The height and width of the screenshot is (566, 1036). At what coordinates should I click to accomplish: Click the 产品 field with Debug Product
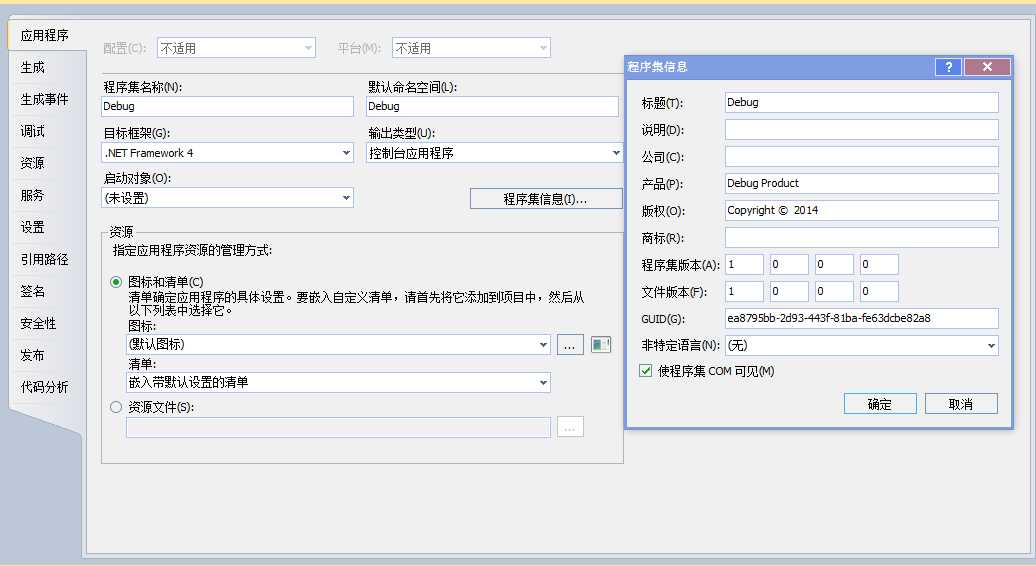tap(862, 184)
